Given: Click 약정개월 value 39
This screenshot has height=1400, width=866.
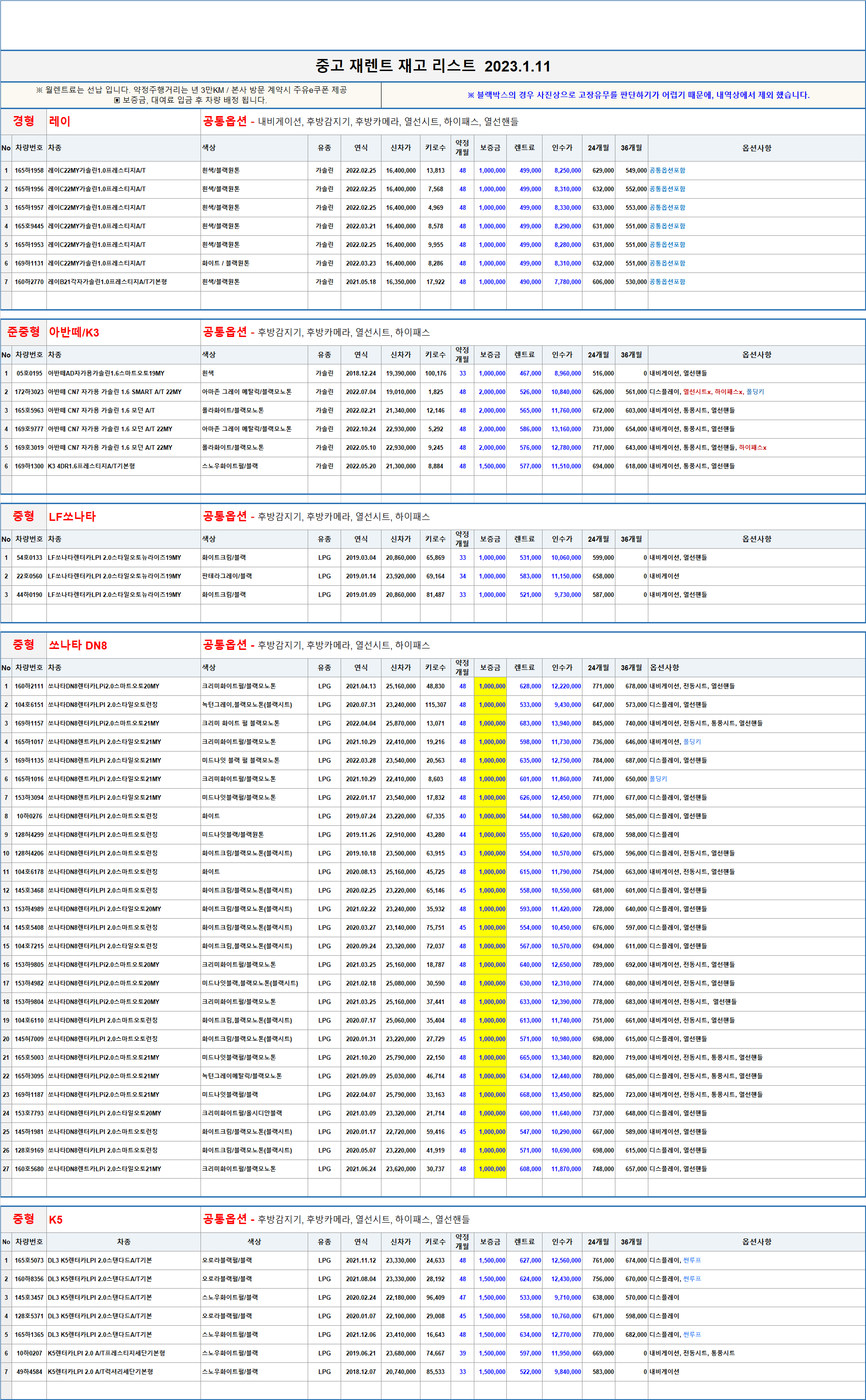Looking at the screenshot, I should click(462, 1353).
